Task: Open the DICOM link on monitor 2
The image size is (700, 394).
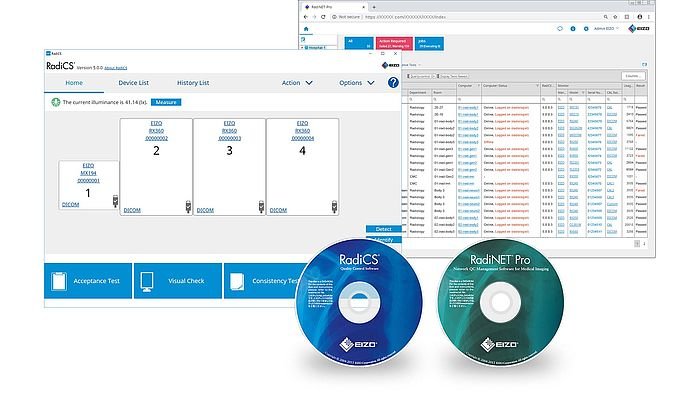Action: tap(132, 210)
